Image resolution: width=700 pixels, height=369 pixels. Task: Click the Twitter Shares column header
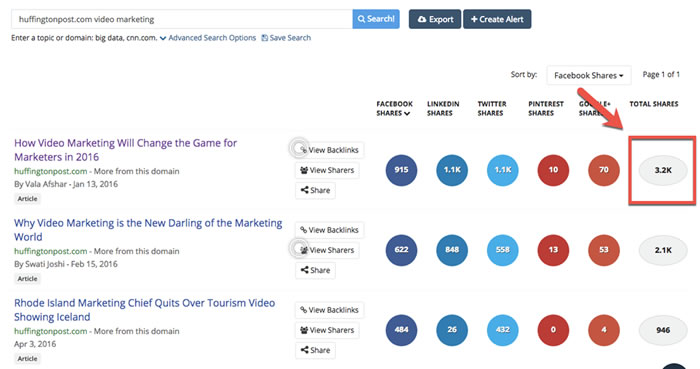click(492, 108)
